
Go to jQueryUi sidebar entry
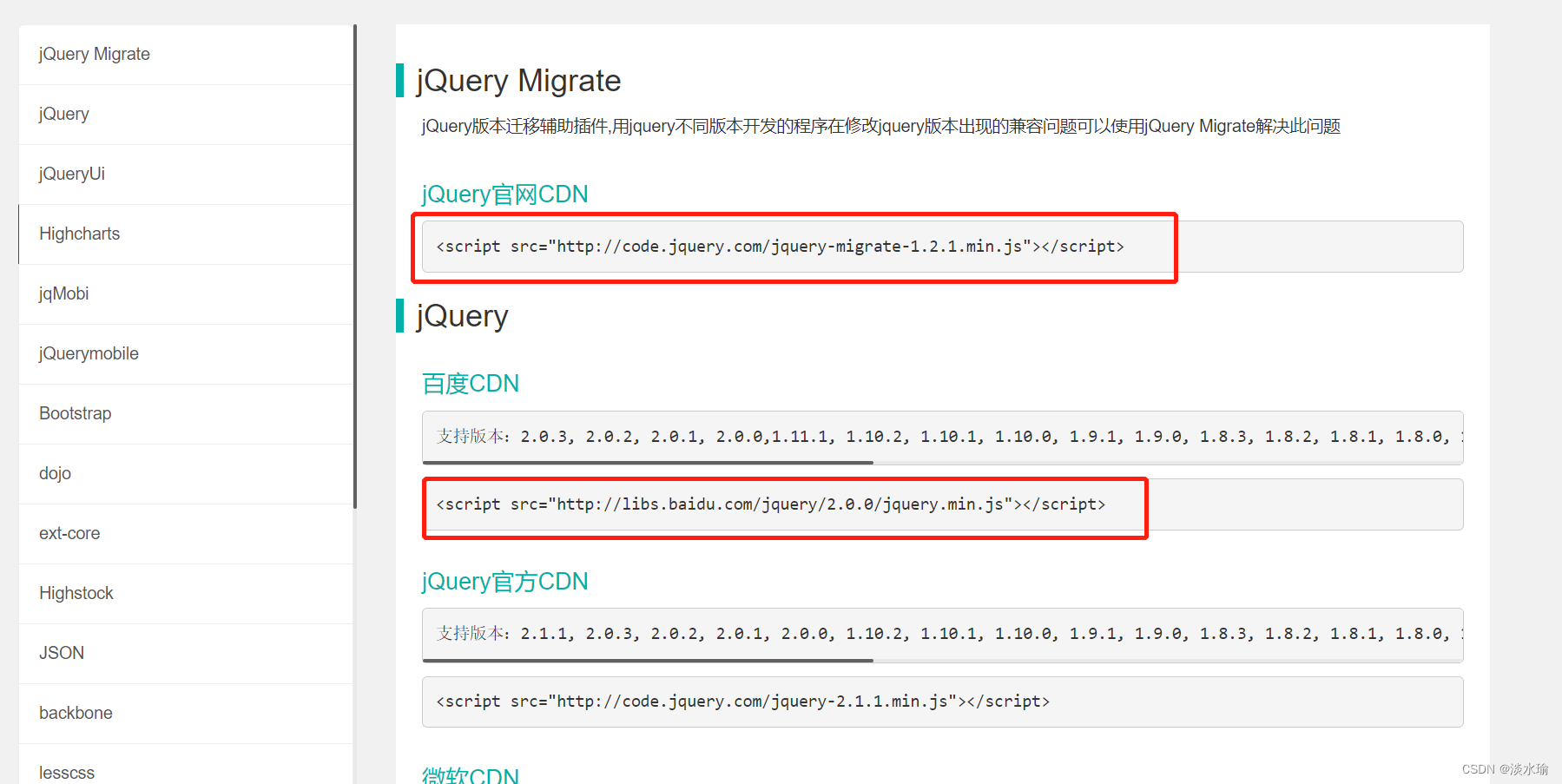coord(186,175)
